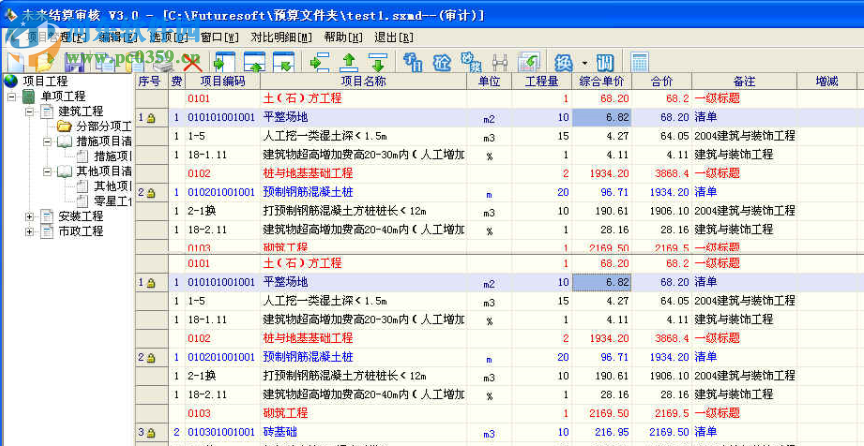Click the 综合单价 column header
This screenshot has height=446, width=864.
click(602, 82)
